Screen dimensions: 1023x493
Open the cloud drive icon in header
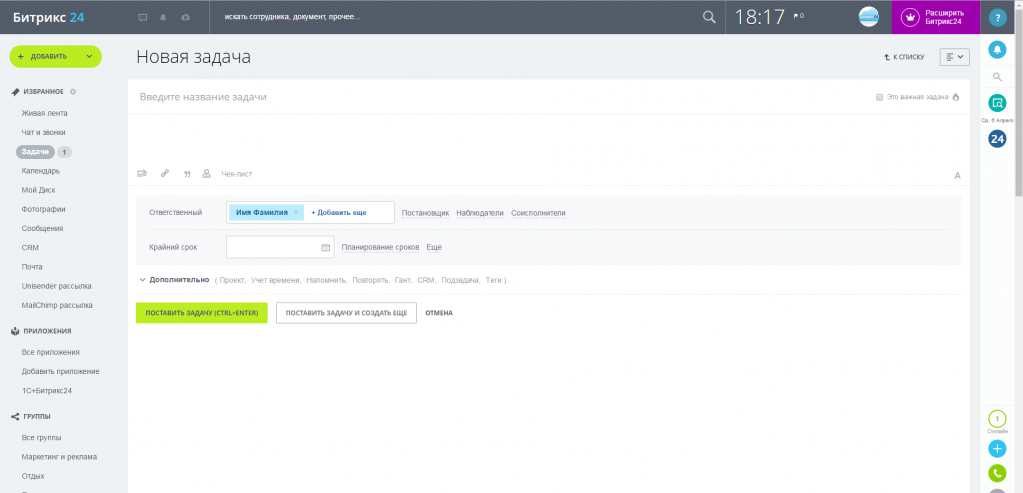point(185,18)
